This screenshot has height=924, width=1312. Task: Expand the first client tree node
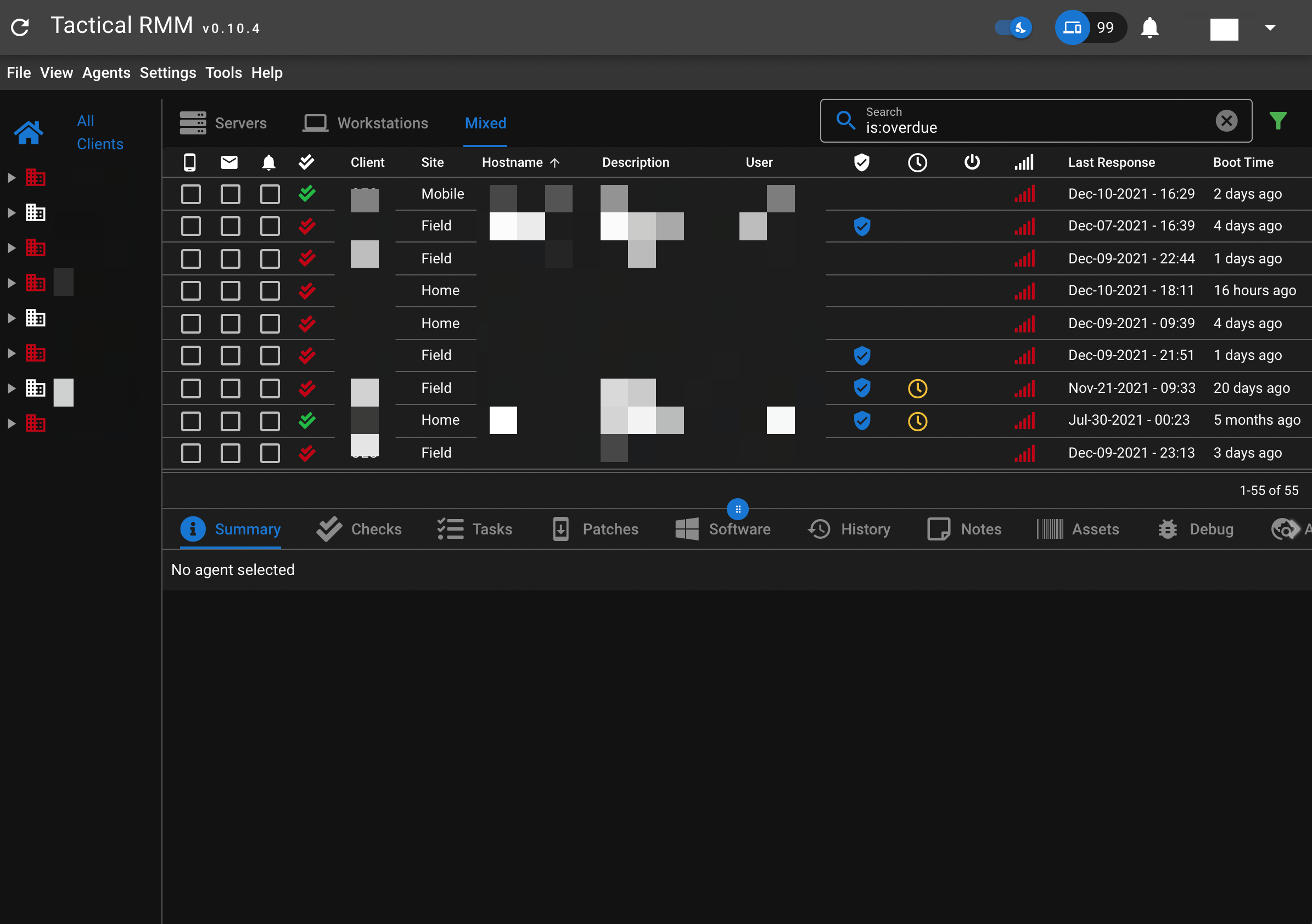12,178
